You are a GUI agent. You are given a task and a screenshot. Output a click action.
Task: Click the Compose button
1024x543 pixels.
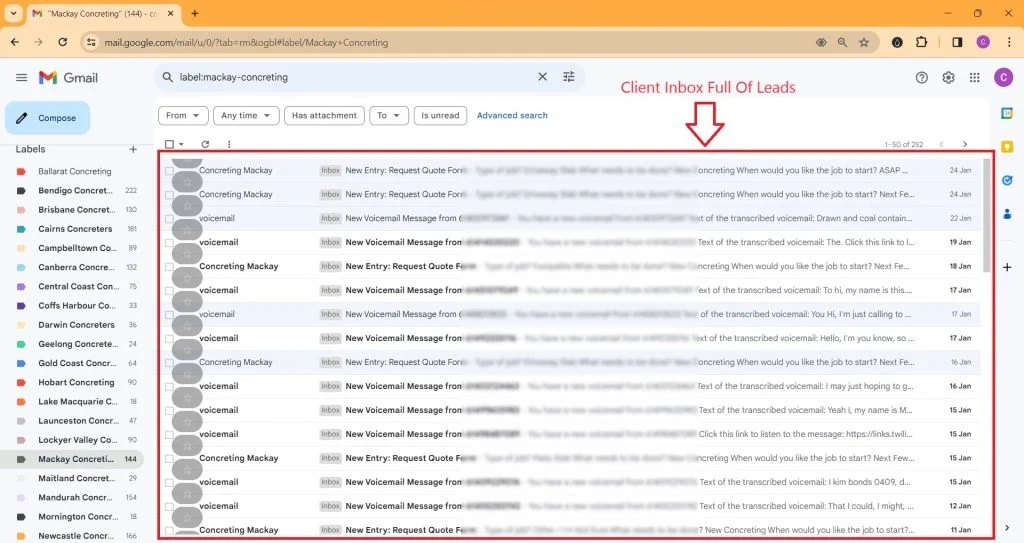48,118
